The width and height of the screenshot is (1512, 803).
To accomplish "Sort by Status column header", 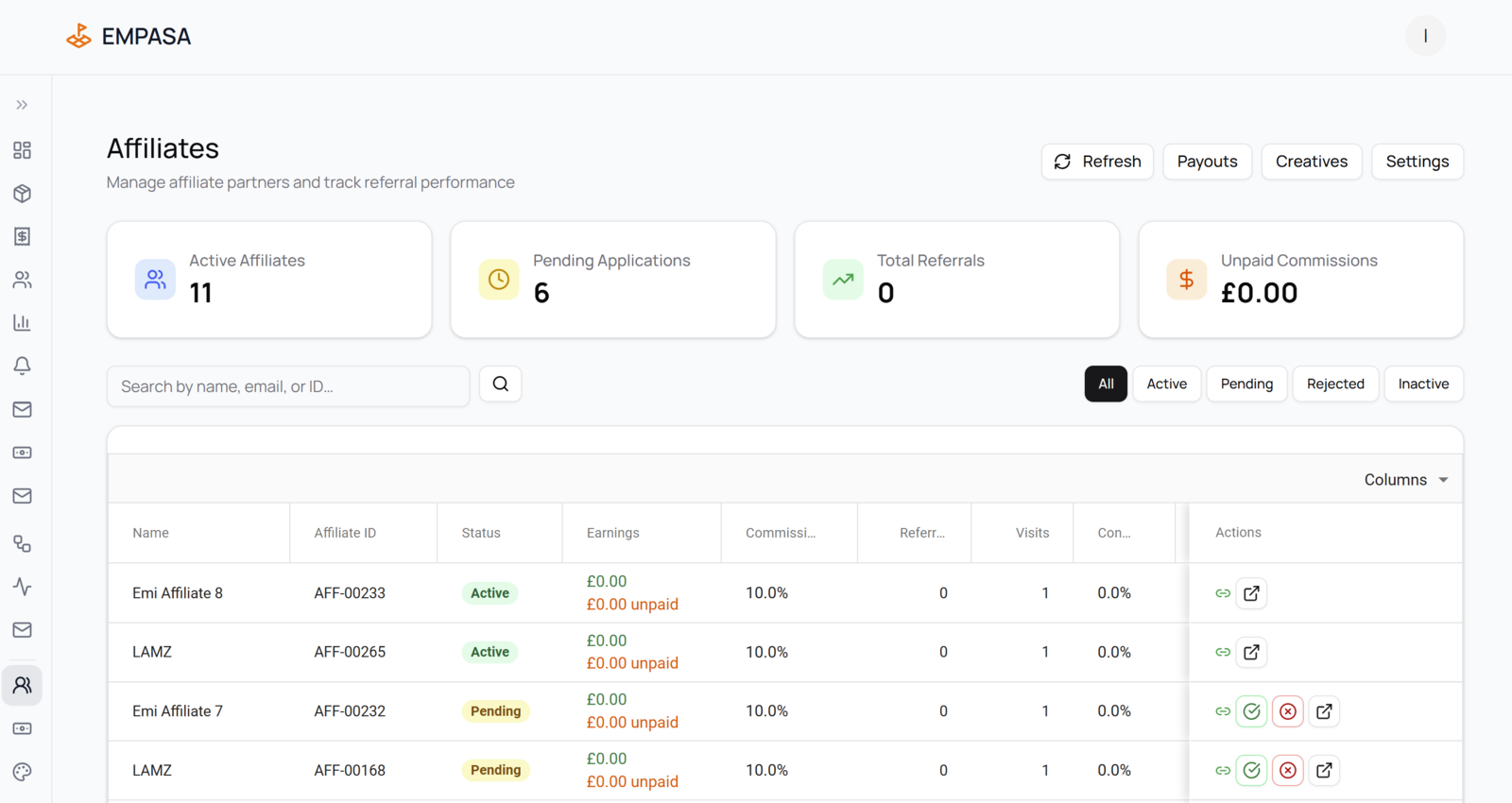I will [499, 533].
